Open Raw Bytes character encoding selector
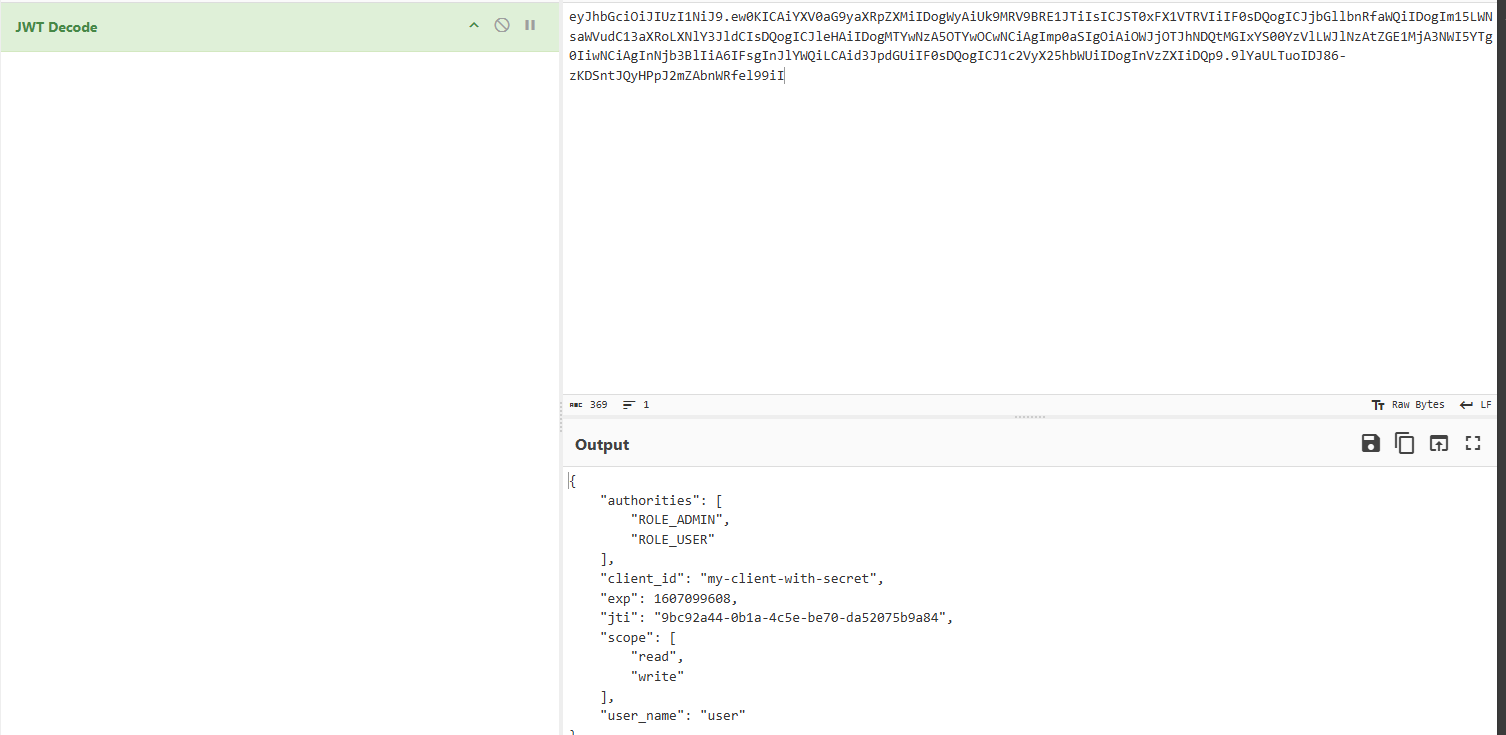This screenshot has height=735, width=1506. [x=1408, y=405]
